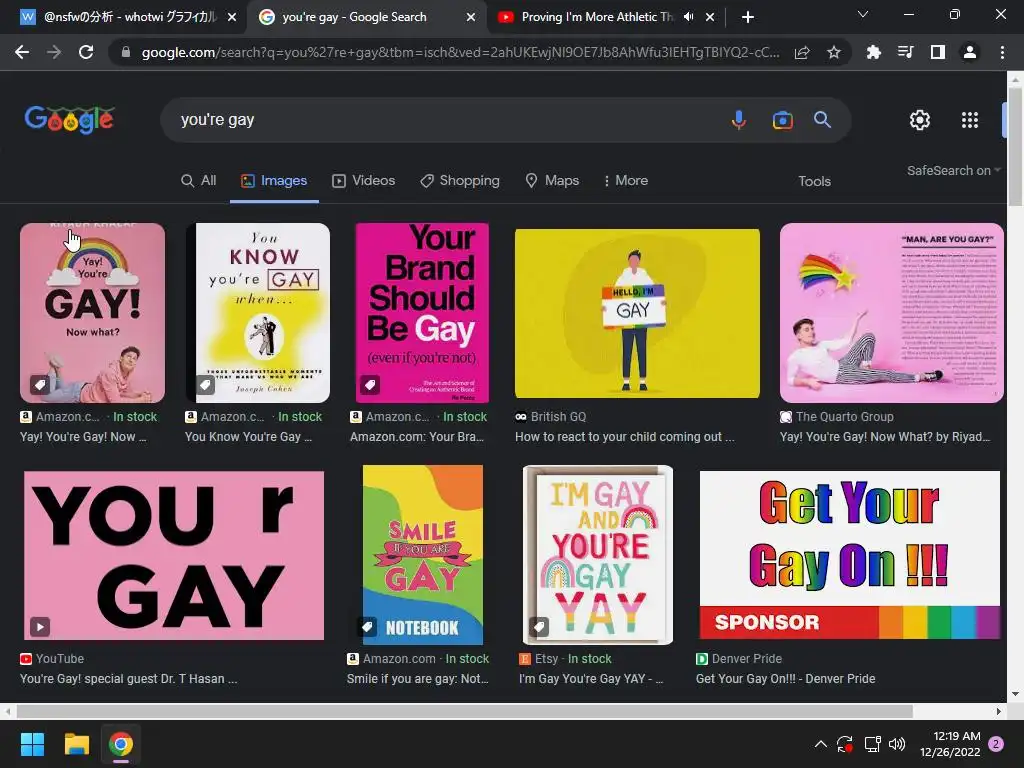Open the Chrome profile icon
Screen dimensions: 1024x768
tap(970, 52)
